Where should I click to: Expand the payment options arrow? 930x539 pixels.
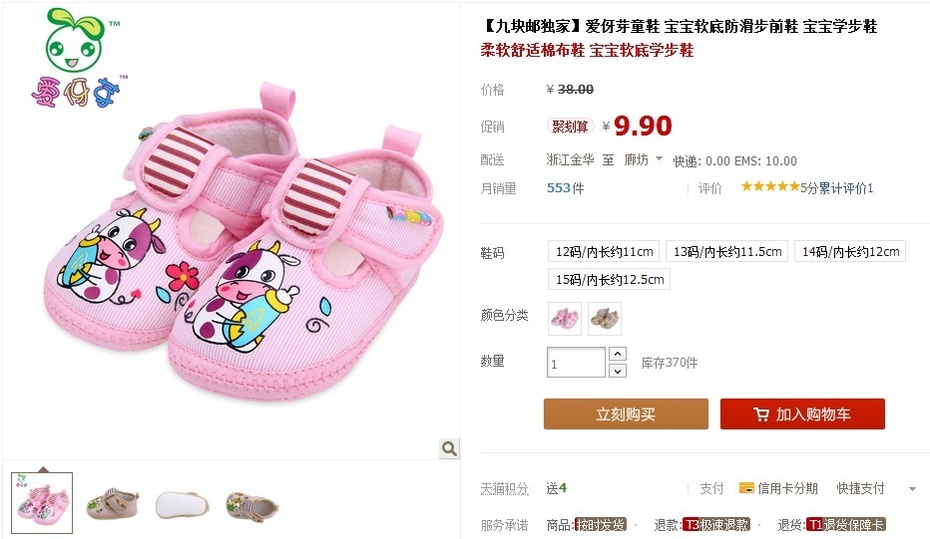[x=912, y=489]
